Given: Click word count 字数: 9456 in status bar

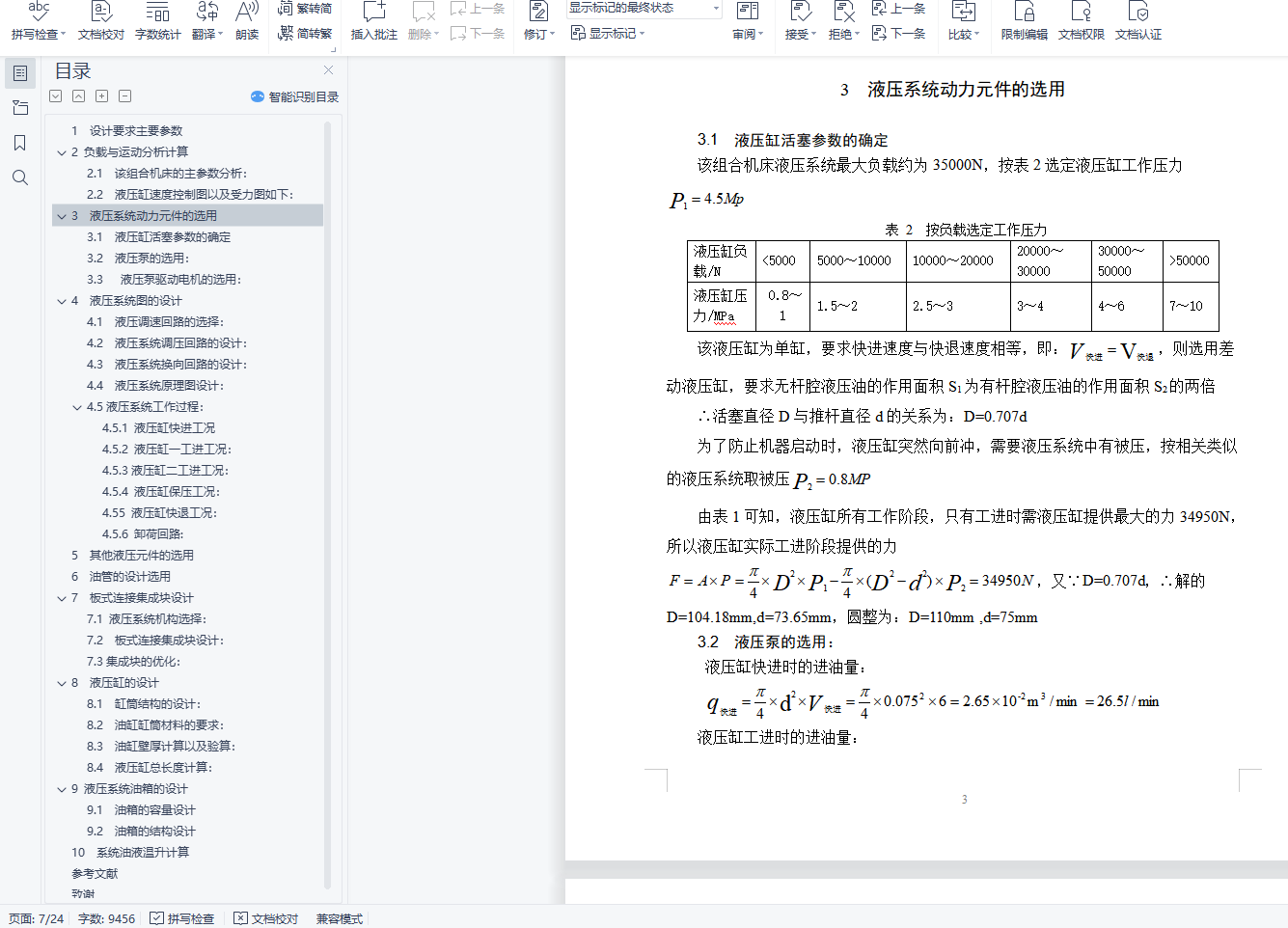Looking at the screenshot, I should tap(107, 918).
